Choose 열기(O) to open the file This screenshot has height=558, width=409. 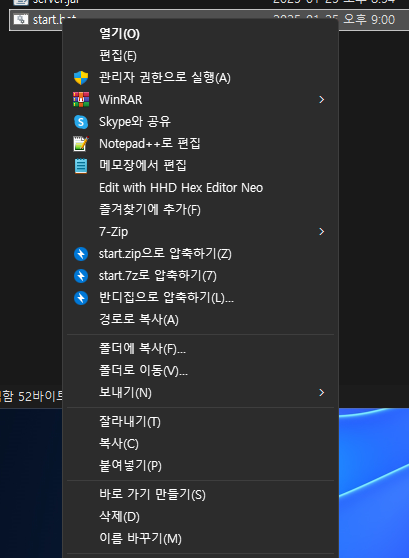point(200,34)
